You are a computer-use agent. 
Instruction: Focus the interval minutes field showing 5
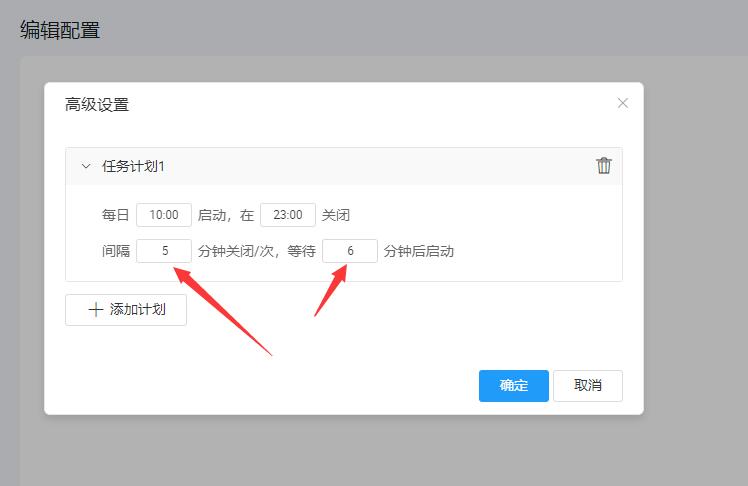[164, 251]
